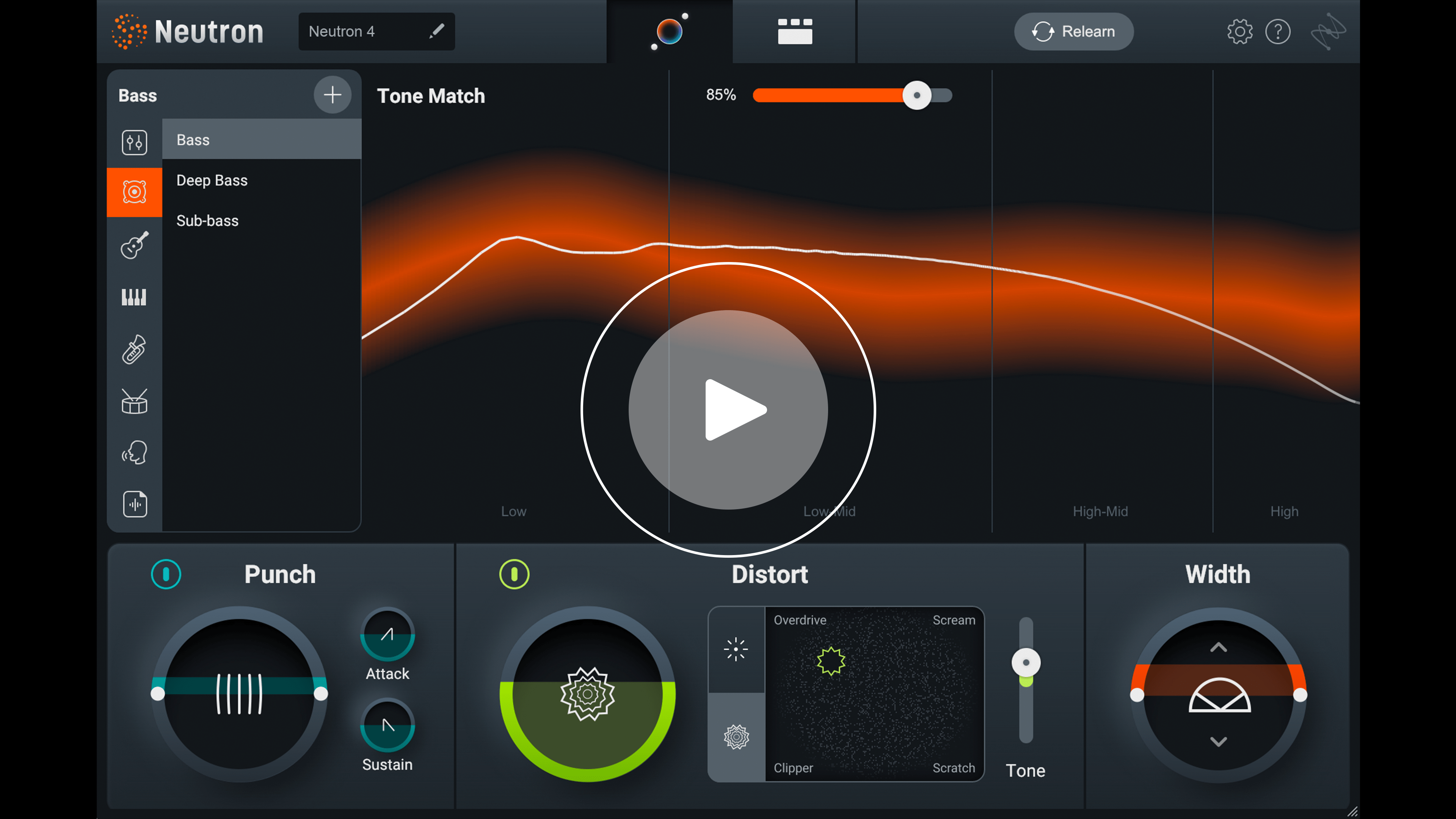
Task: Click the Punch dial left handle
Action: coord(158,694)
